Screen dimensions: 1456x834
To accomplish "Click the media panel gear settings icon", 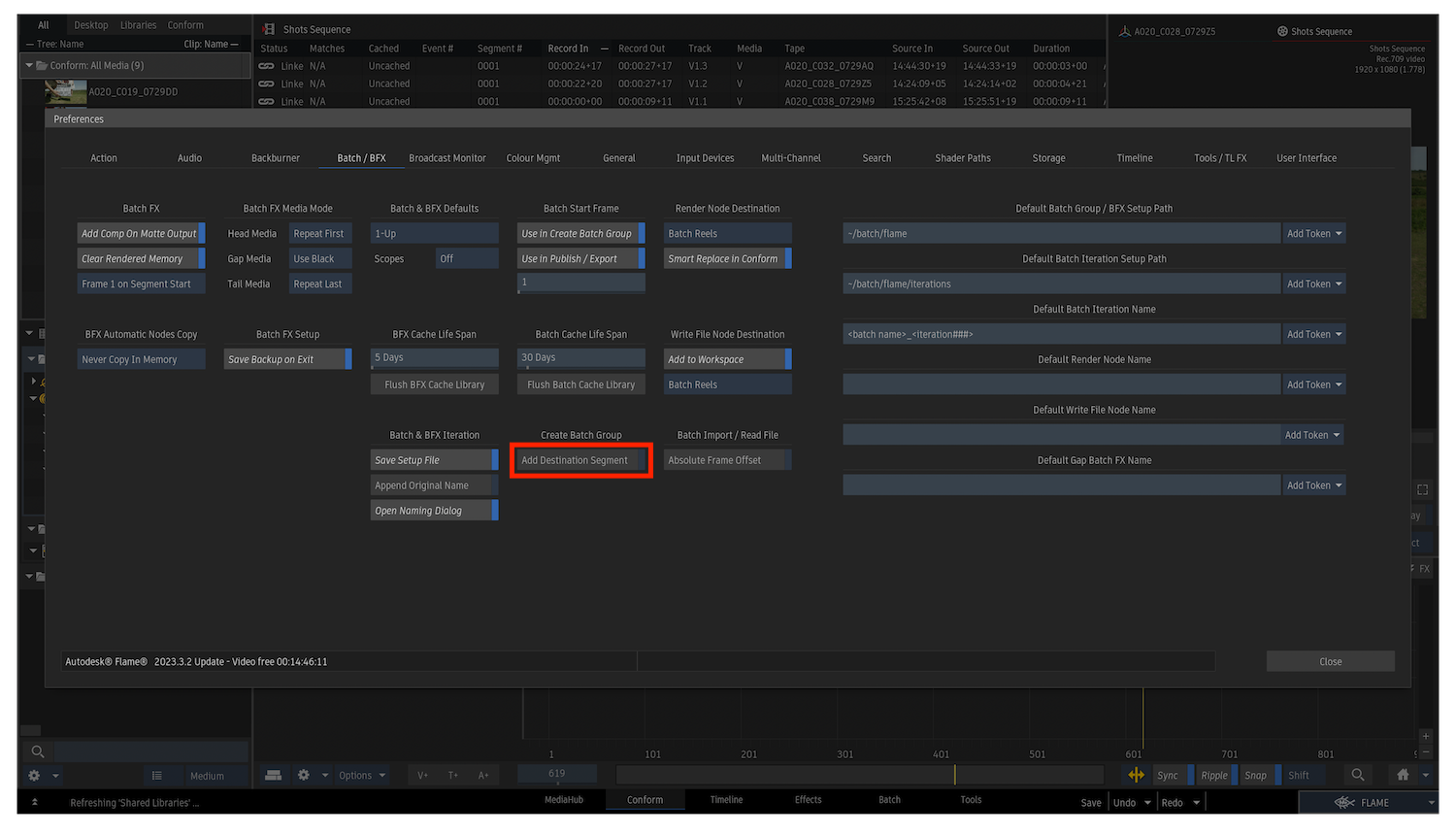I will (34, 776).
